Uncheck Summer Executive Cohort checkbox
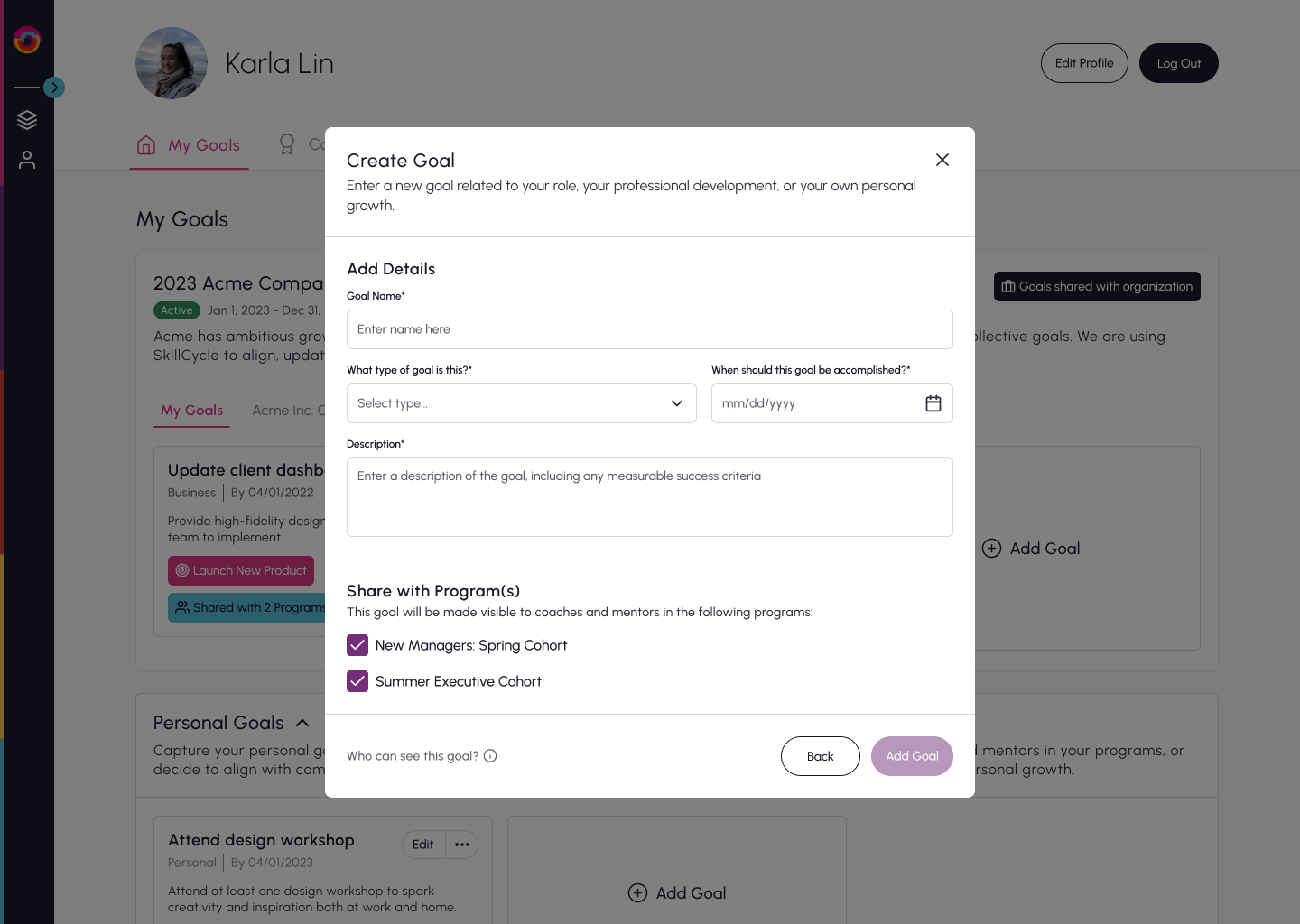Image resolution: width=1300 pixels, height=924 pixels. click(357, 681)
